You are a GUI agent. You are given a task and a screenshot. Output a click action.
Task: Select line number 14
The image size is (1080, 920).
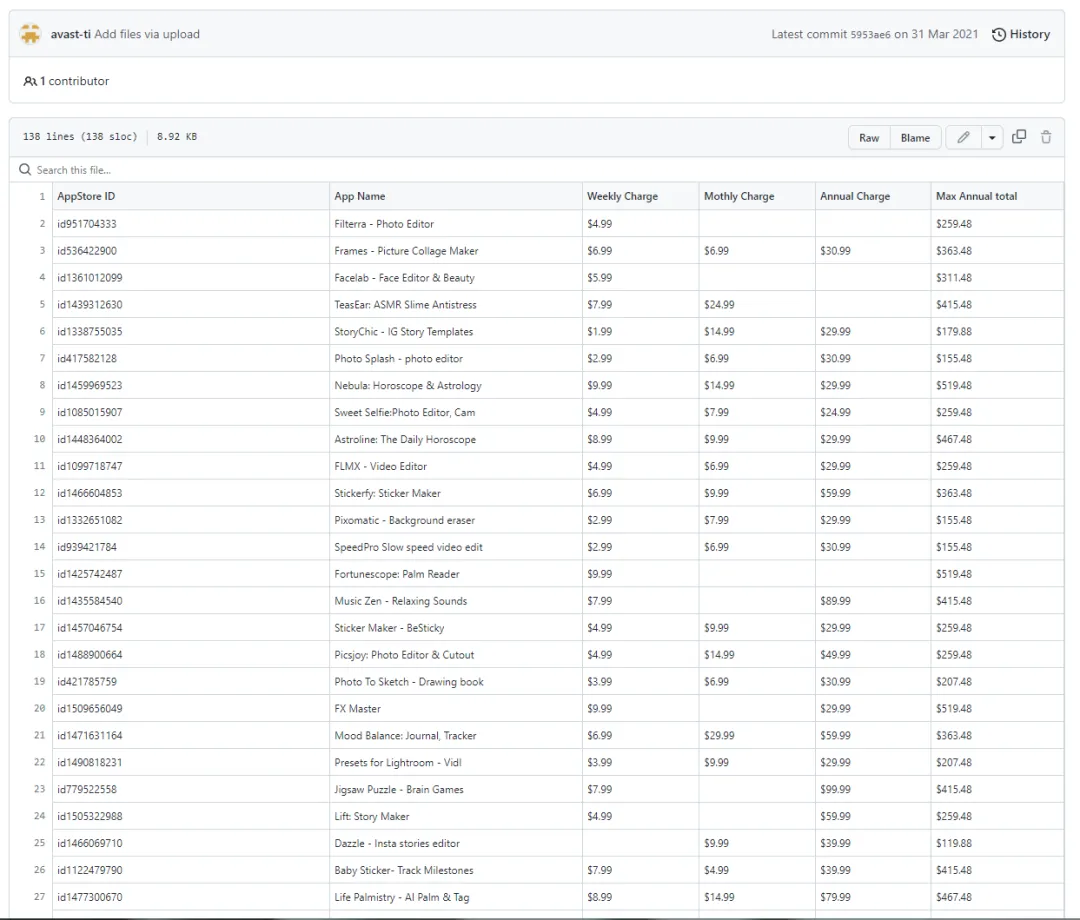pyautogui.click(x=39, y=547)
